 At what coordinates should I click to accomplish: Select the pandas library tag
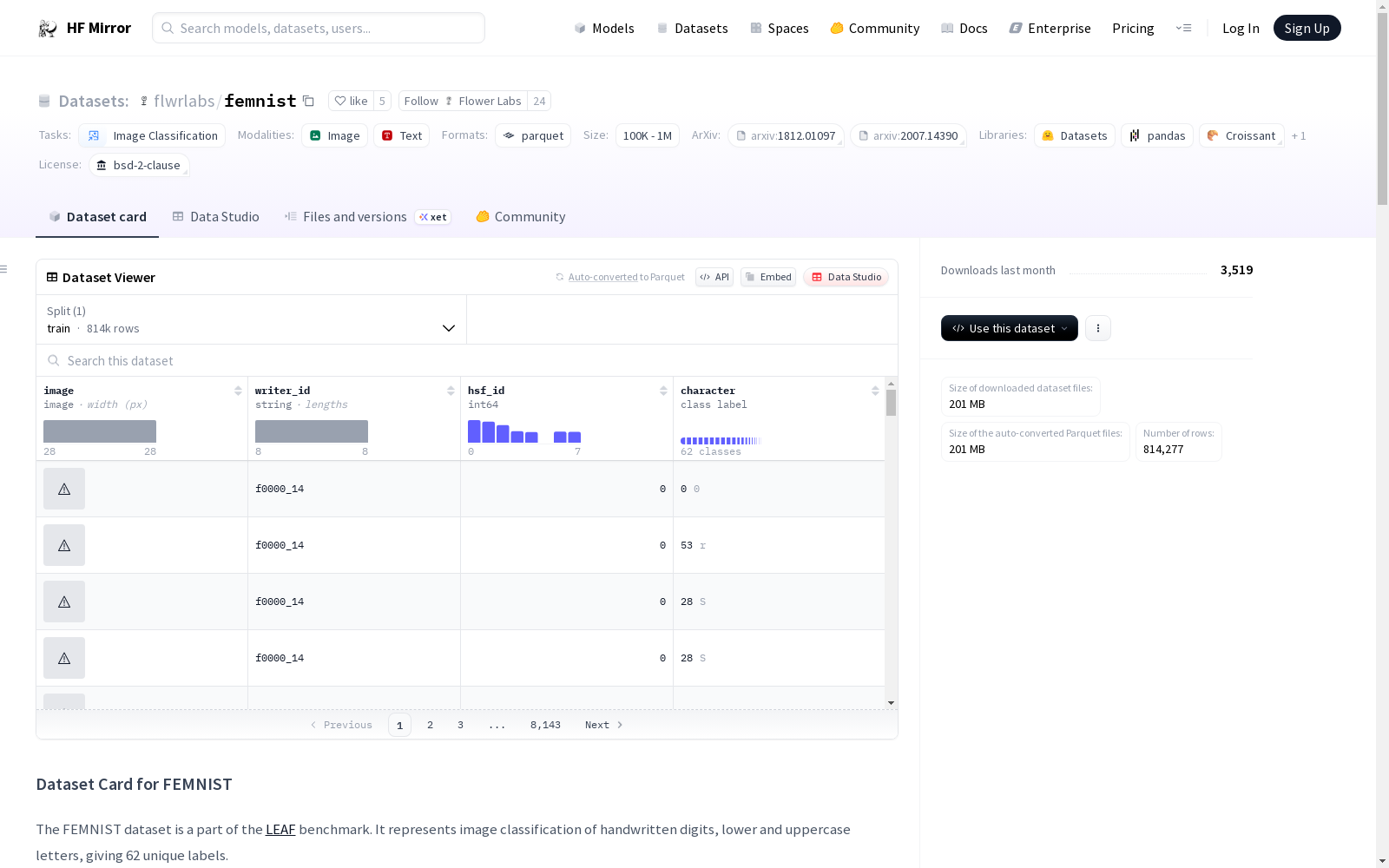pos(1157,135)
